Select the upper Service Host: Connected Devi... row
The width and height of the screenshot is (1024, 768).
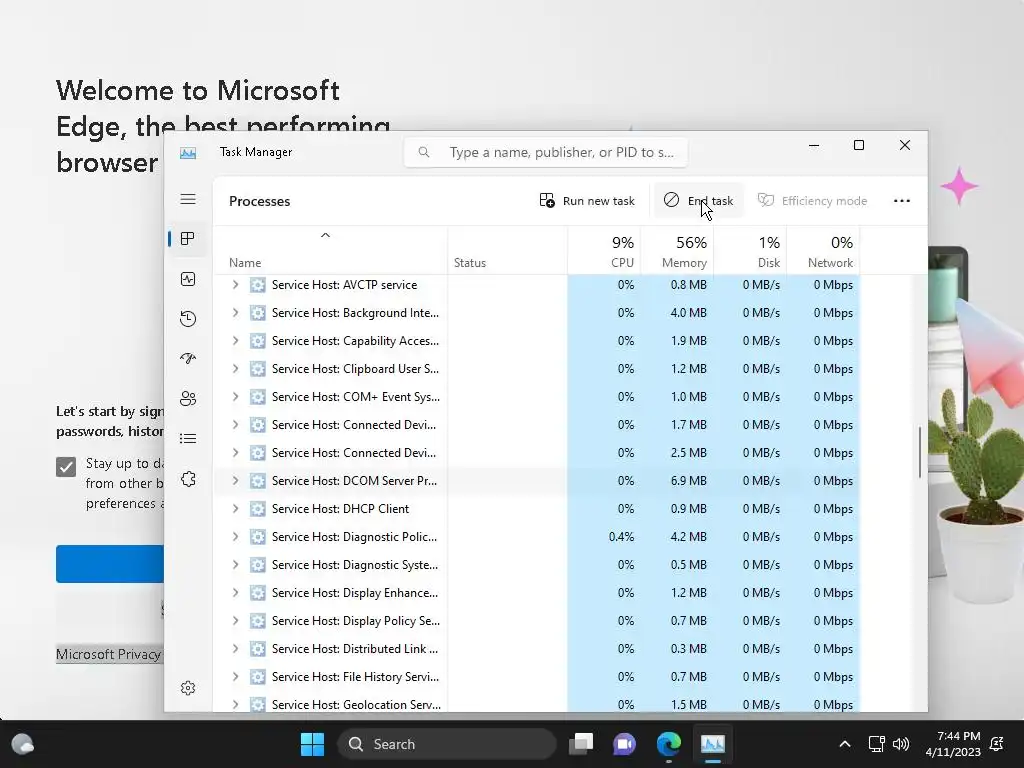(x=536, y=424)
